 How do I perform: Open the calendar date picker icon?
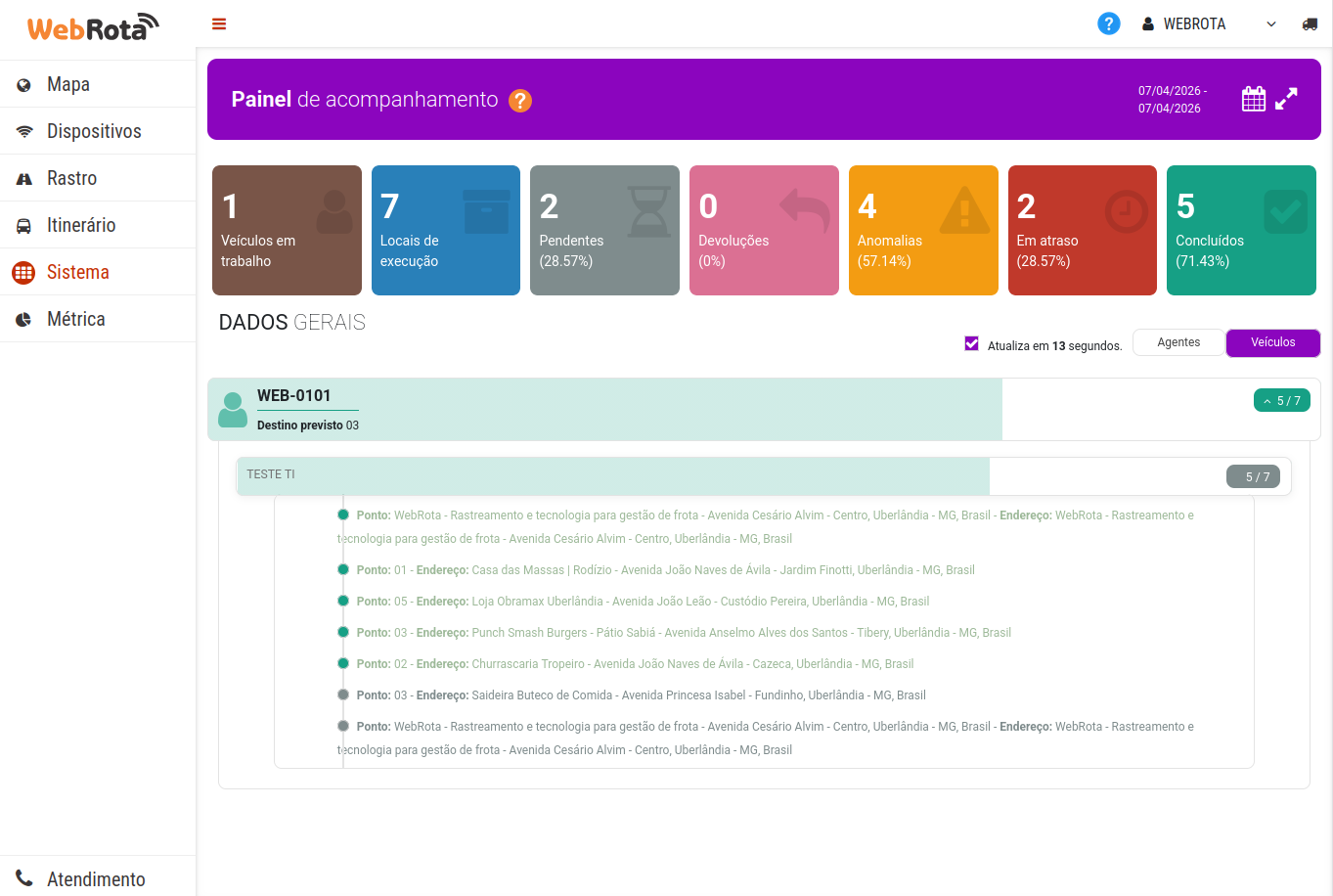coord(1253,99)
